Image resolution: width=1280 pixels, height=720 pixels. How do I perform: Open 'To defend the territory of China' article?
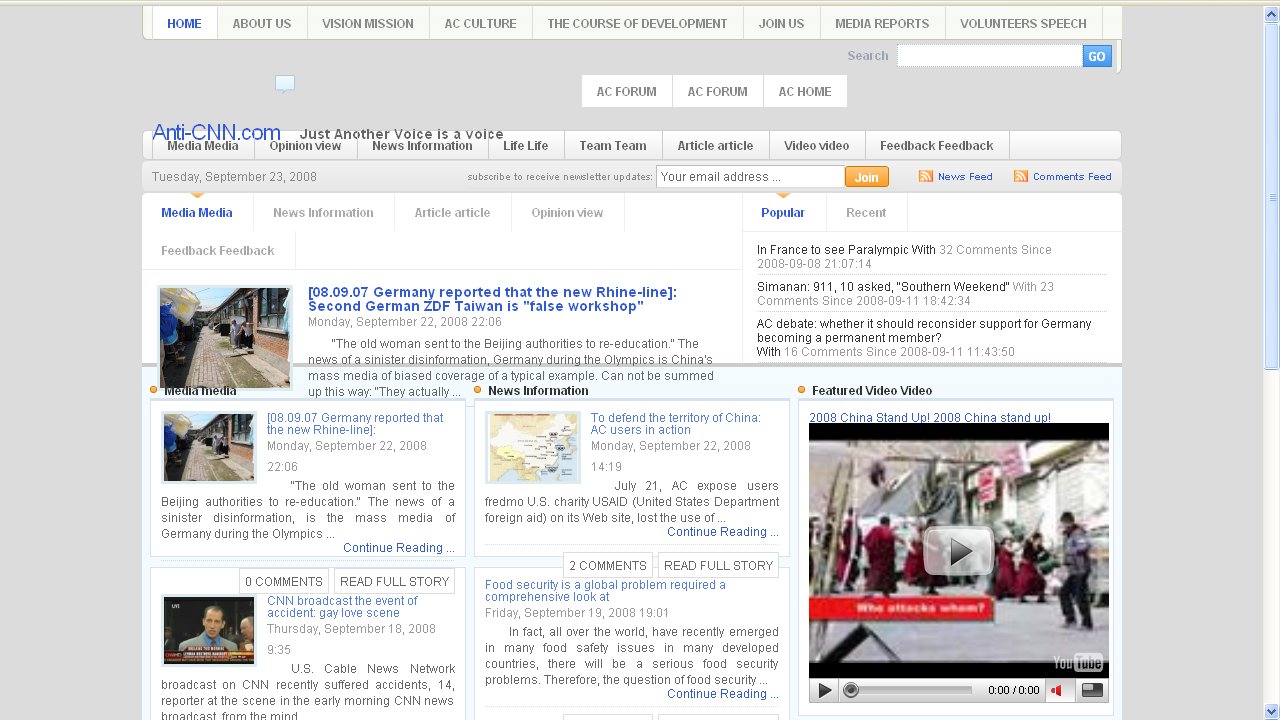point(675,424)
